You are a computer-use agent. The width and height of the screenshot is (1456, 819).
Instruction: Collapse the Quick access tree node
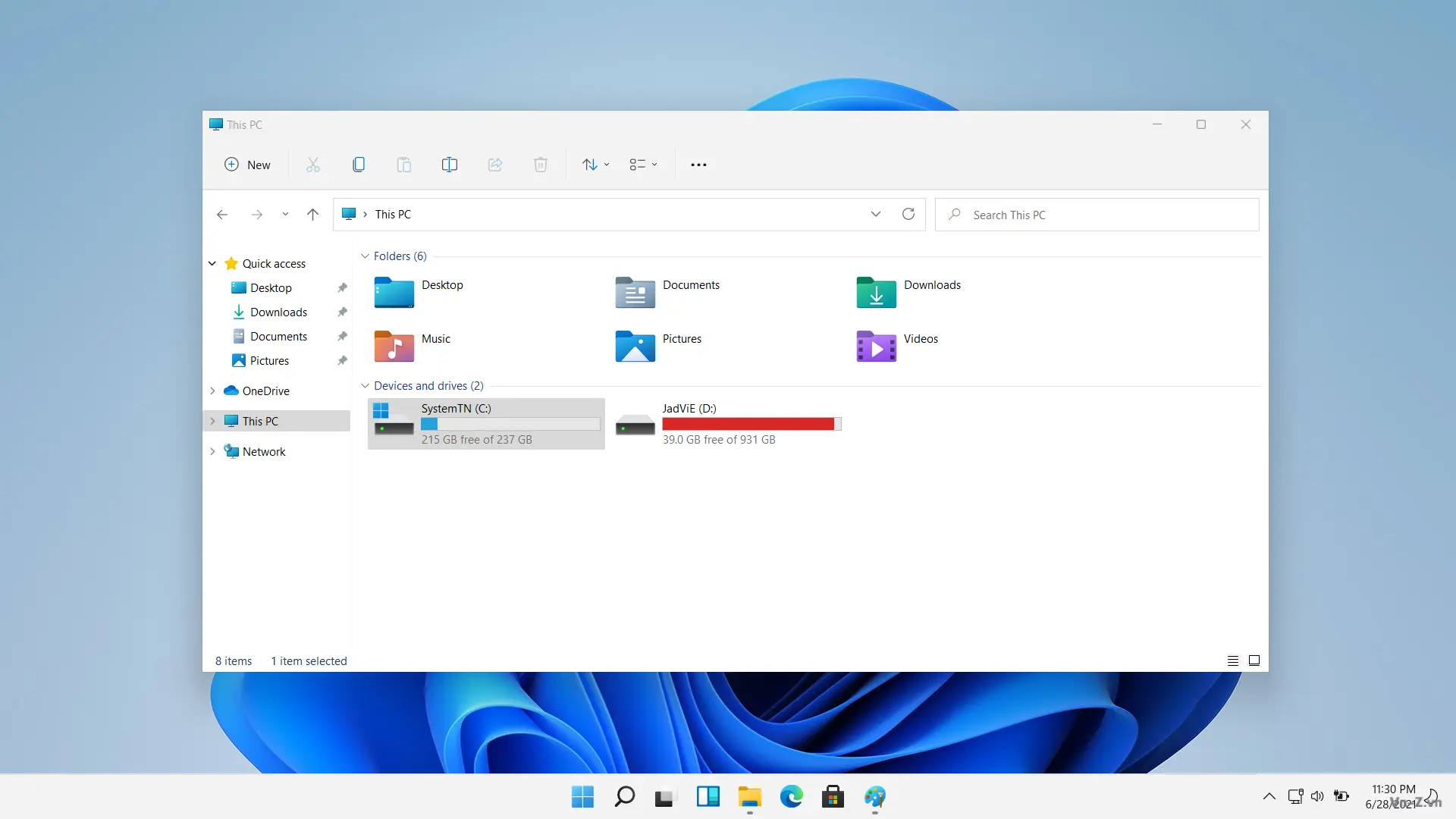pyautogui.click(x=212, y=264)
